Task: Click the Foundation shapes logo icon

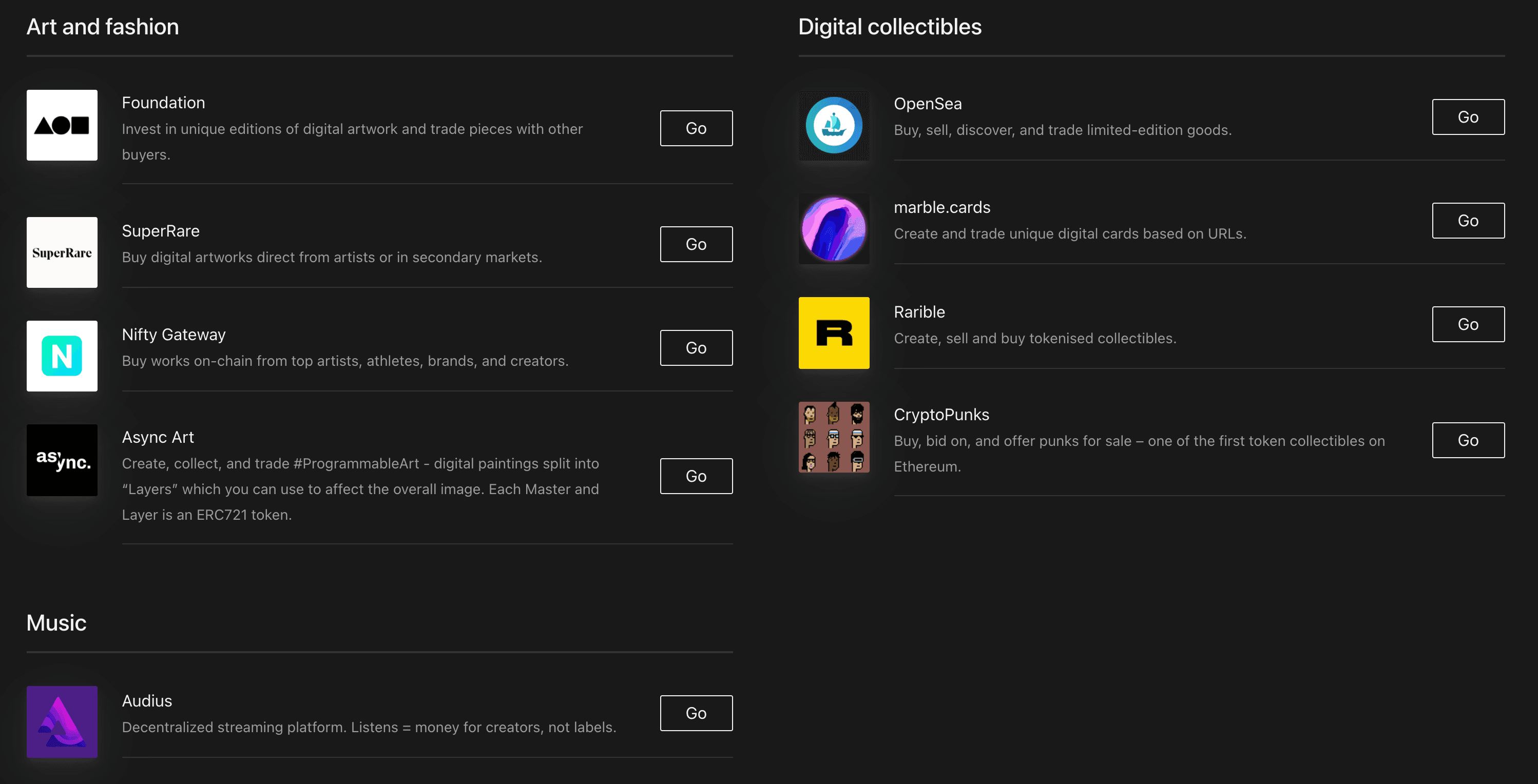Action: click(x=62, y=125)
